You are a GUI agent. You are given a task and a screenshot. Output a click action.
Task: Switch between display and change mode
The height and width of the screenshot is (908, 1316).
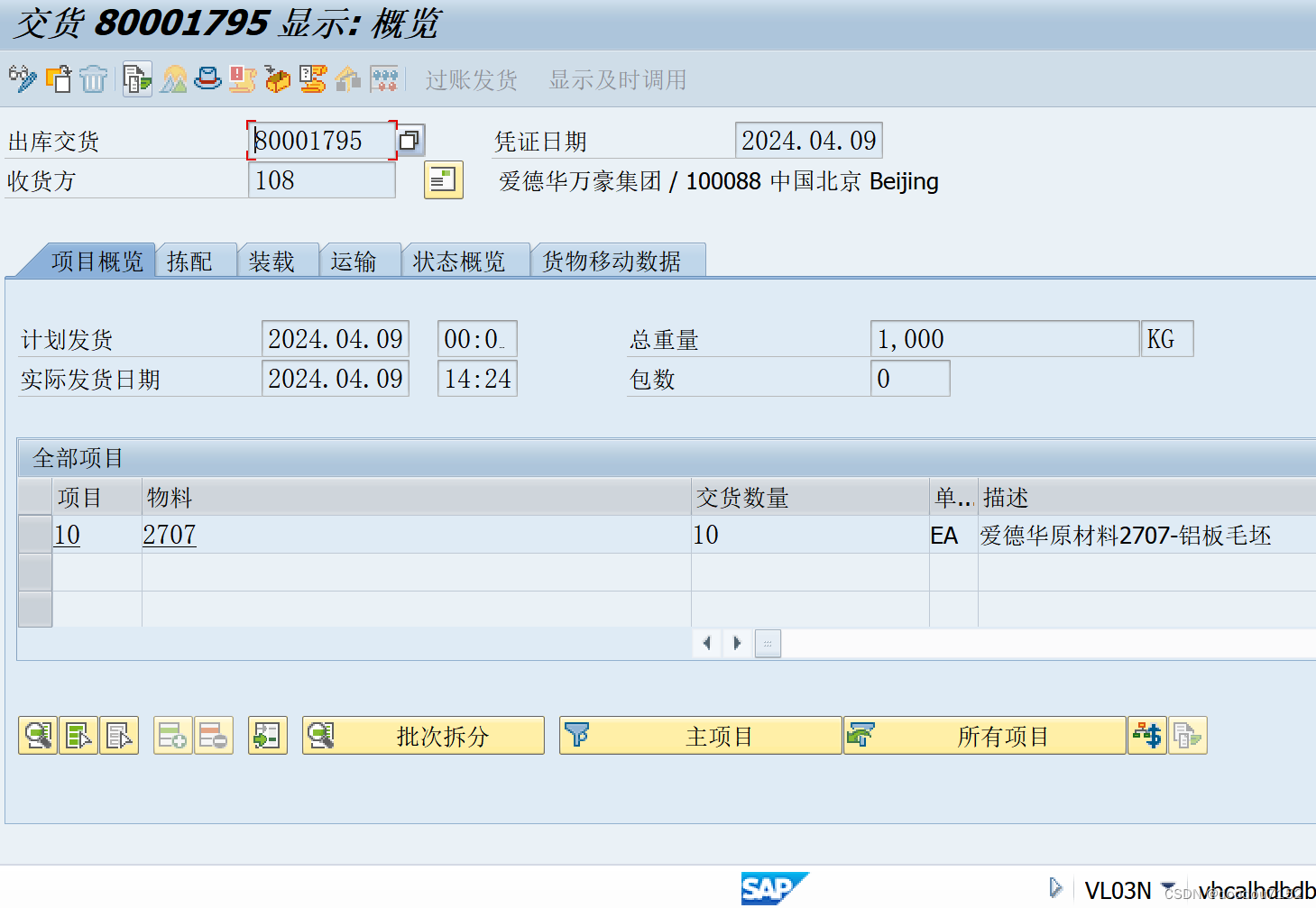click(22, 79)
